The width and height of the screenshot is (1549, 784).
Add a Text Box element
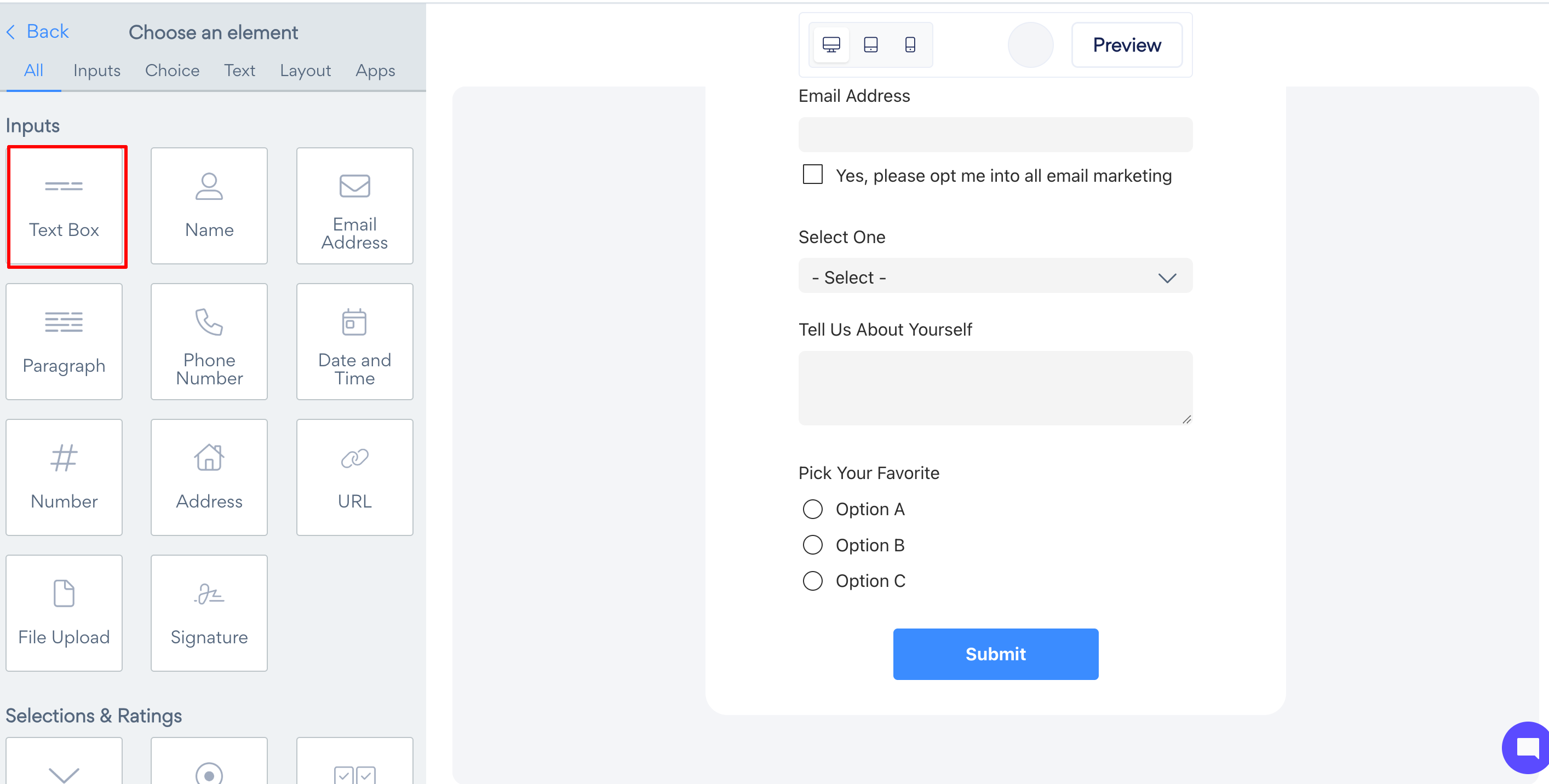coord(64,206)
